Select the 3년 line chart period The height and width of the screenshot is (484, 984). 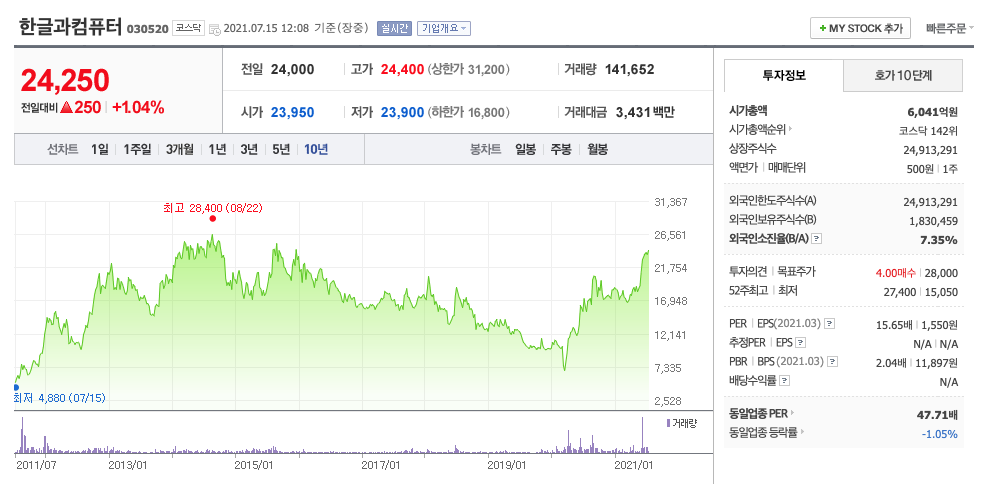(249, 149)
